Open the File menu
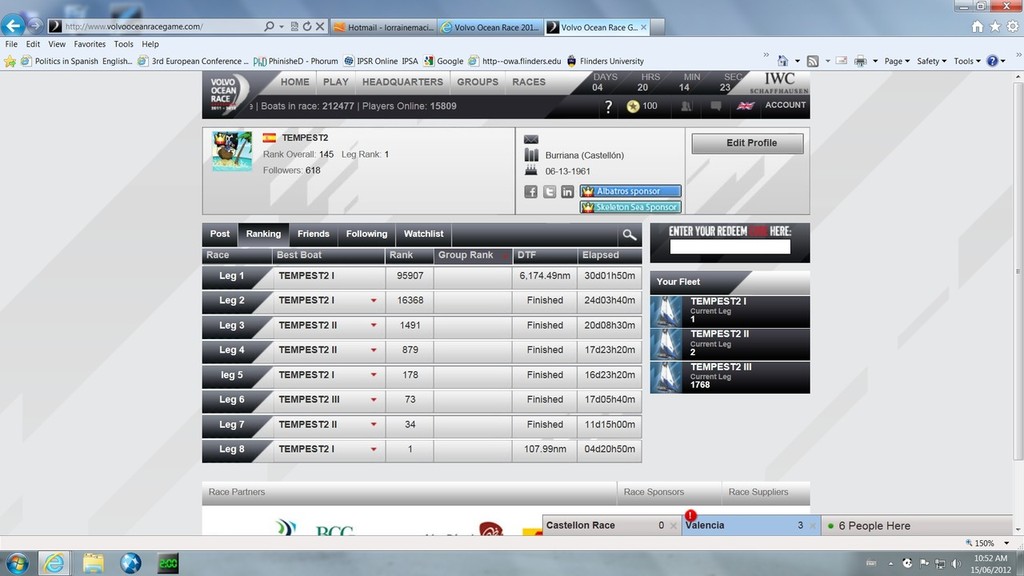 (11, 44)
